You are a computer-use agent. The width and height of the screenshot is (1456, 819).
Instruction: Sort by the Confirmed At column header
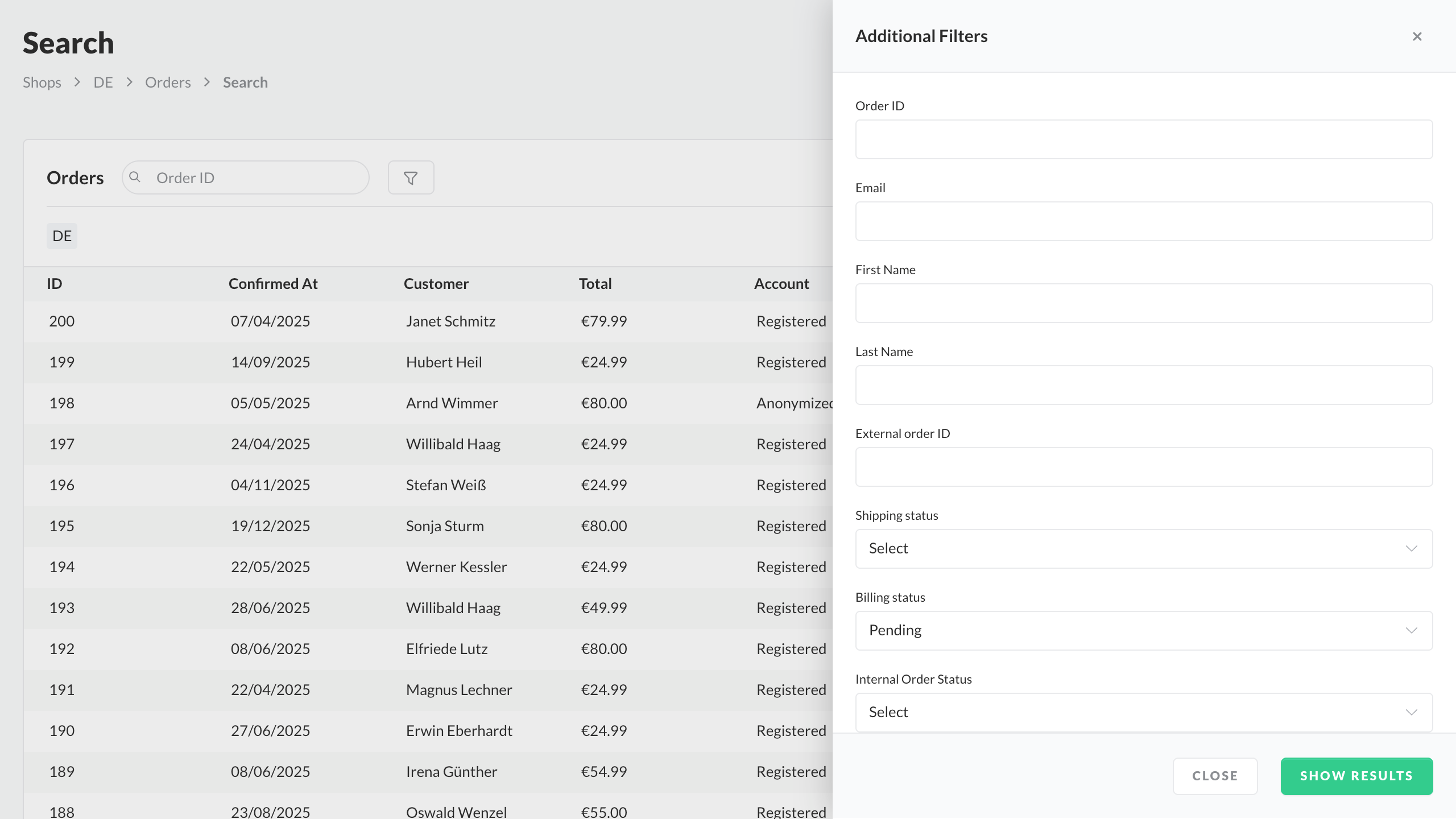[x=273, y=284]
